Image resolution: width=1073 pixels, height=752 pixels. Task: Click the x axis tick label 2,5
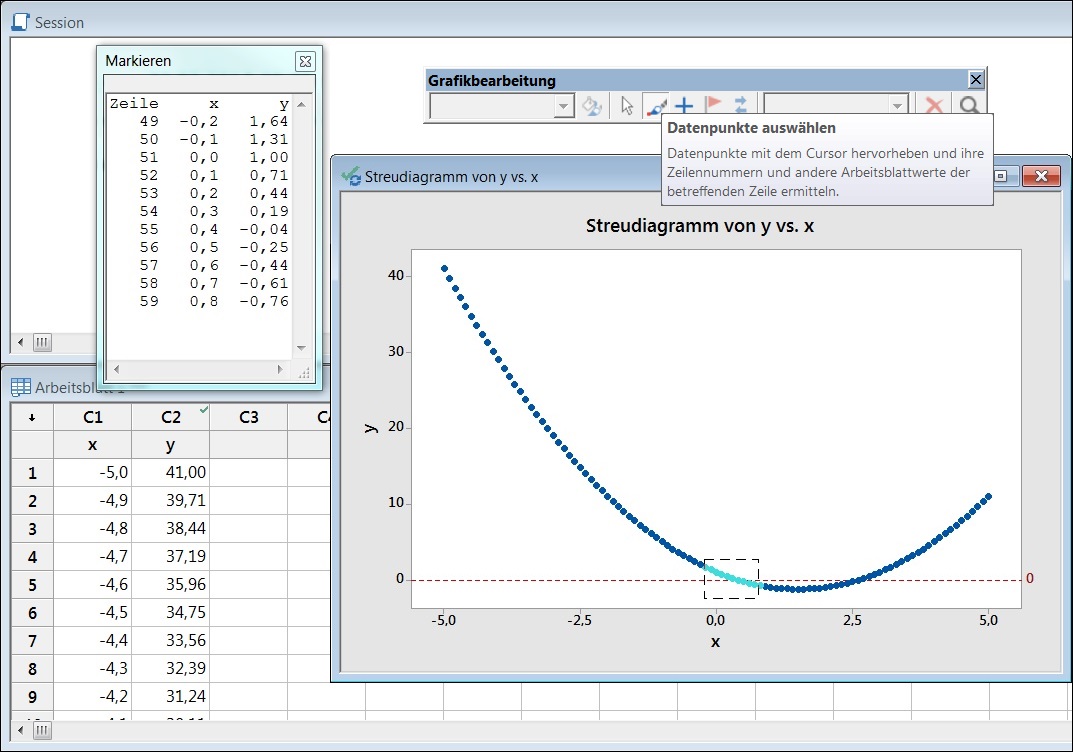(852, 620)
